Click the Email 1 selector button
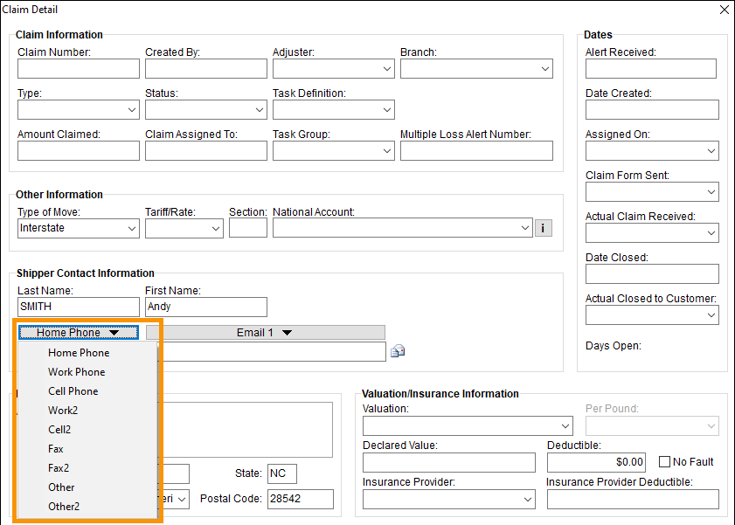This screenshot has width=735, height=525. coord(265,332)
